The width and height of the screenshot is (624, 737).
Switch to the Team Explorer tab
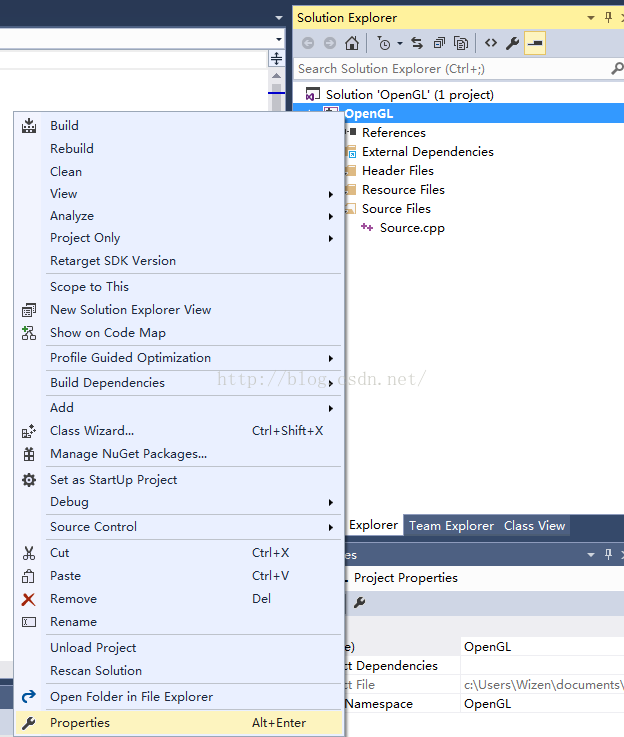click(451, 525)
